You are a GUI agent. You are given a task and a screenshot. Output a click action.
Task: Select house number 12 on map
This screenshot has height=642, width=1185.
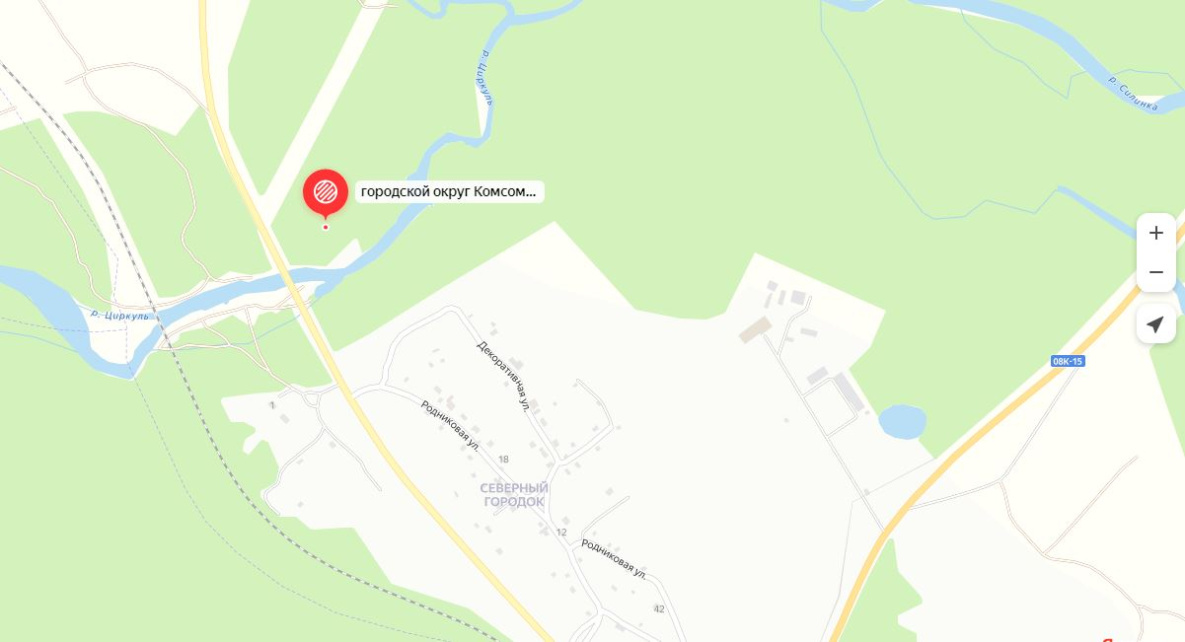point(562,532)
